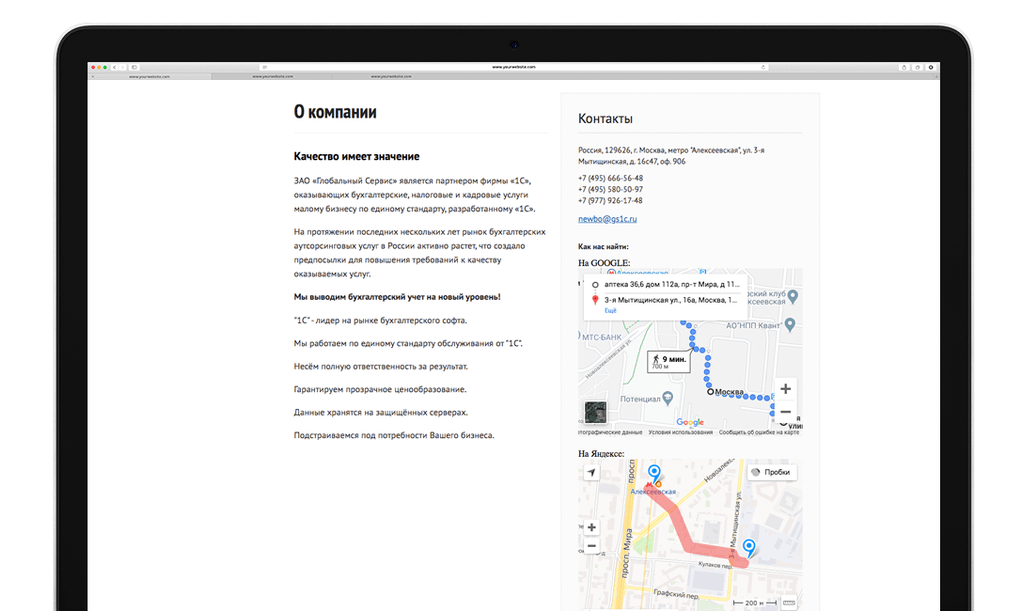The image size is (1024, 611).
Task: Reload the page with the refresh icon
Action: coord(763,67)
